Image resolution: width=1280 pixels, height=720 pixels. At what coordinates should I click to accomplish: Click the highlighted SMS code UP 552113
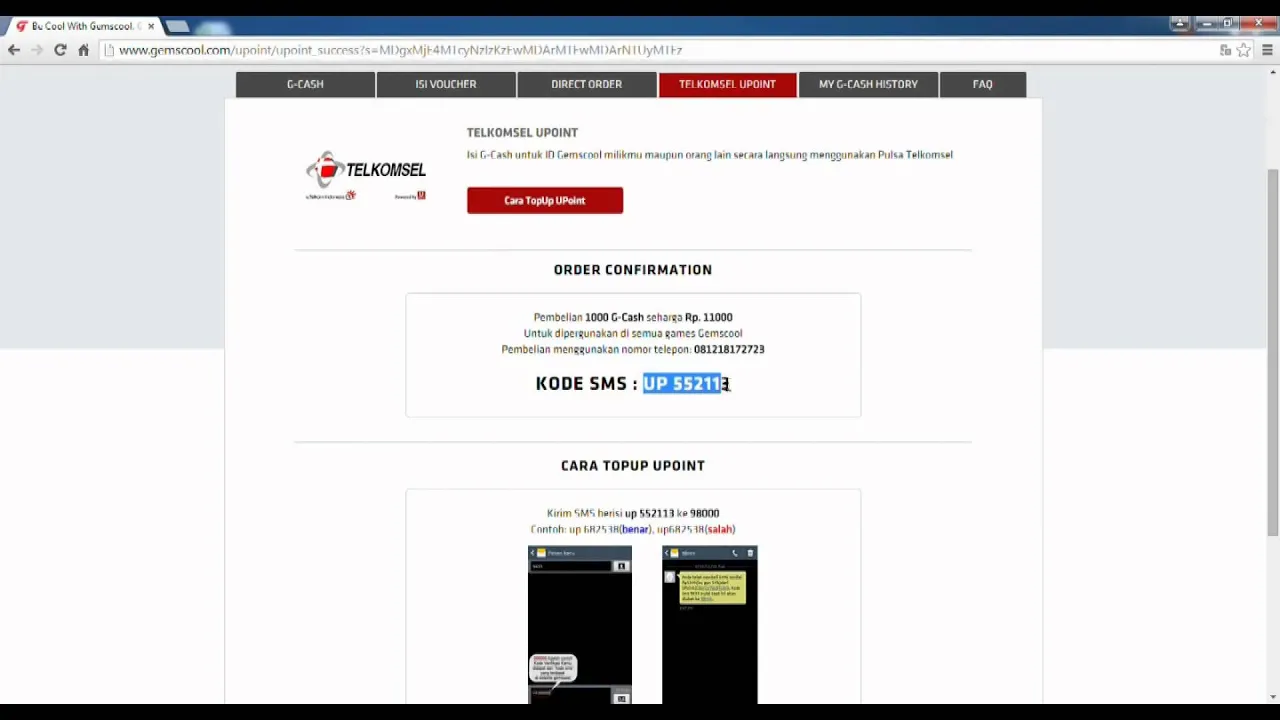pos(686,384)
